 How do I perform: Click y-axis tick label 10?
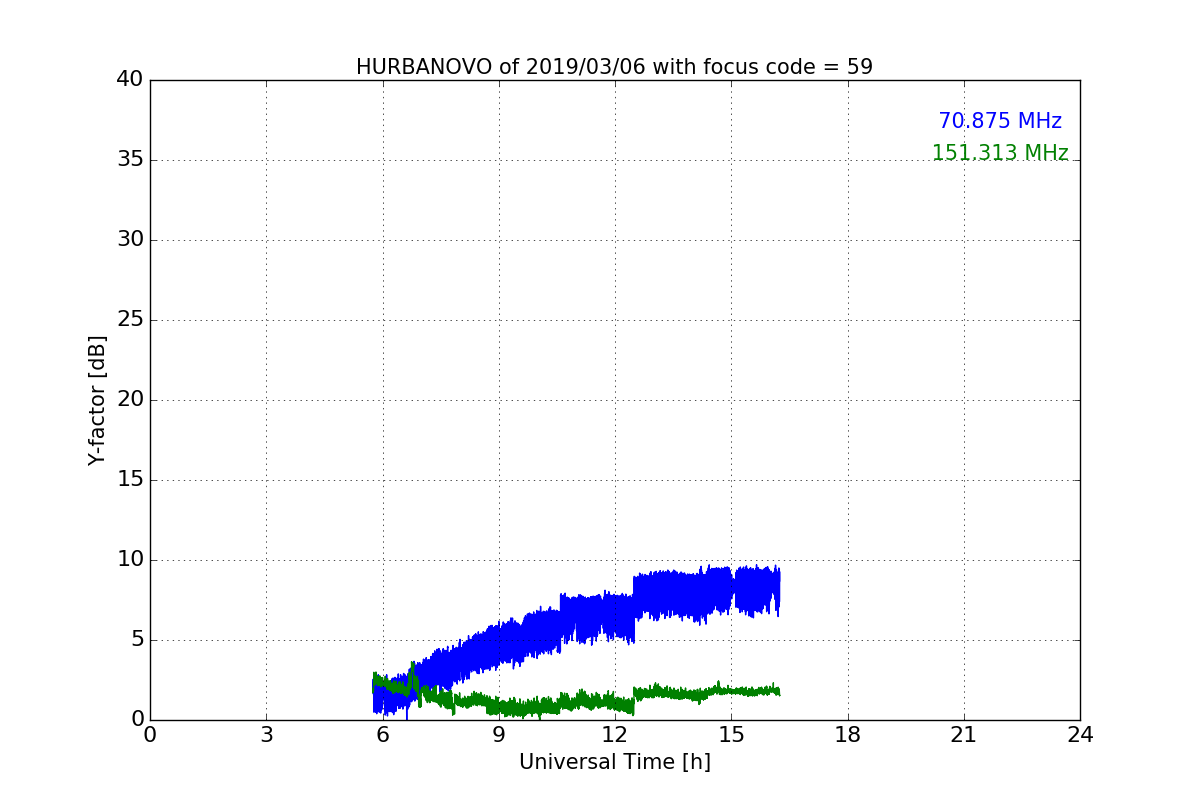click(x=130, y=560)
